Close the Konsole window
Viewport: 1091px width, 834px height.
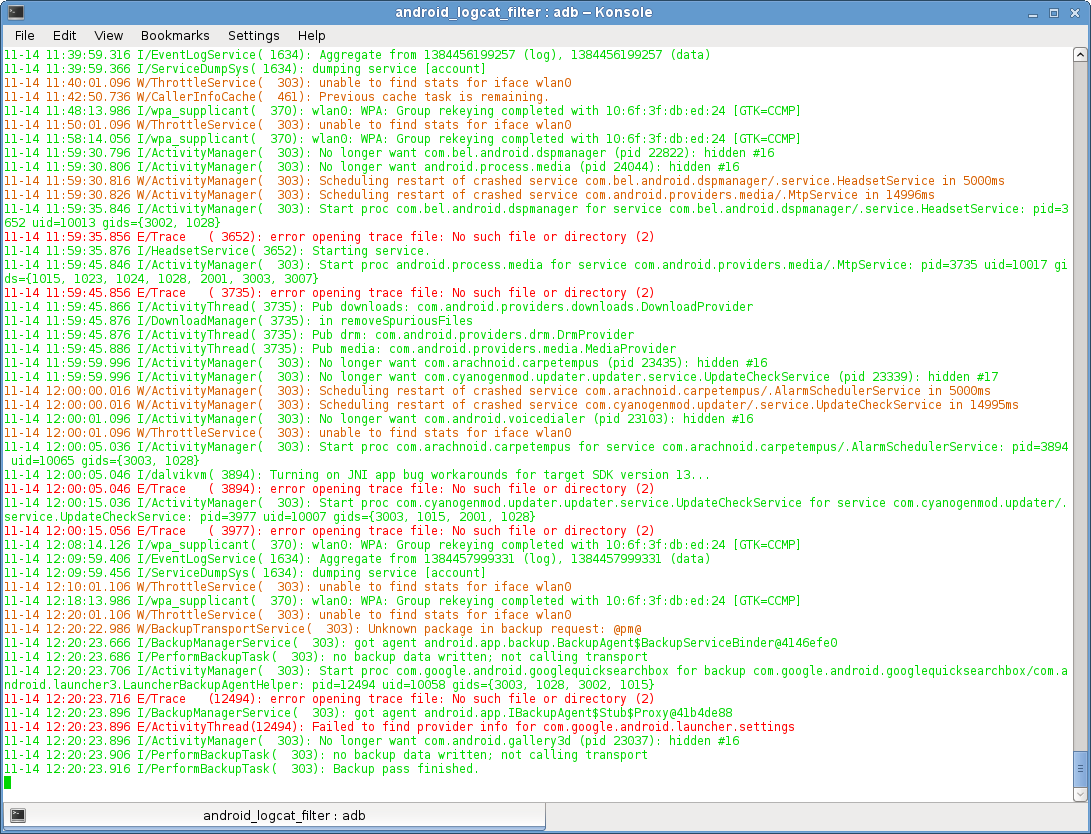(x=1075, y=12)
